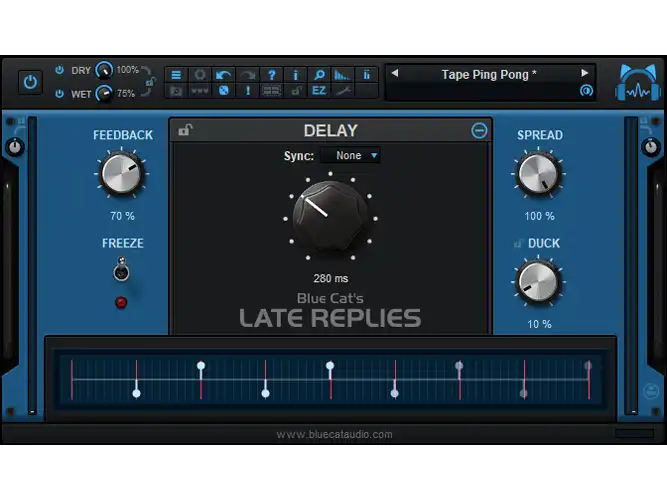Click the spread value '100 %'
667x500 pixels.
[539, 216]
